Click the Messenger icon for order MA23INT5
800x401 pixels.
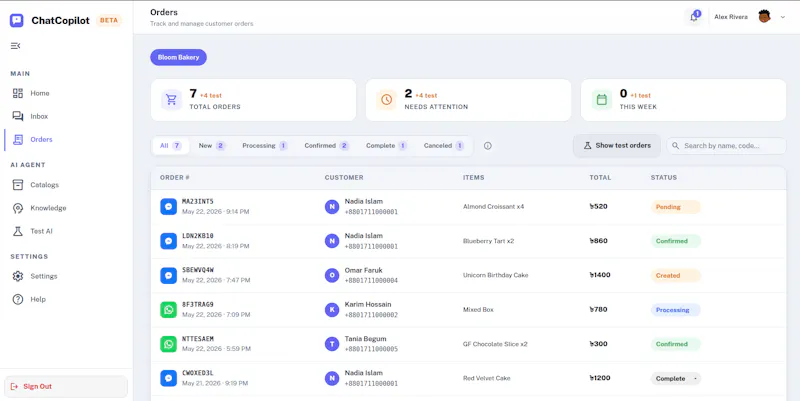coord(168,207)
